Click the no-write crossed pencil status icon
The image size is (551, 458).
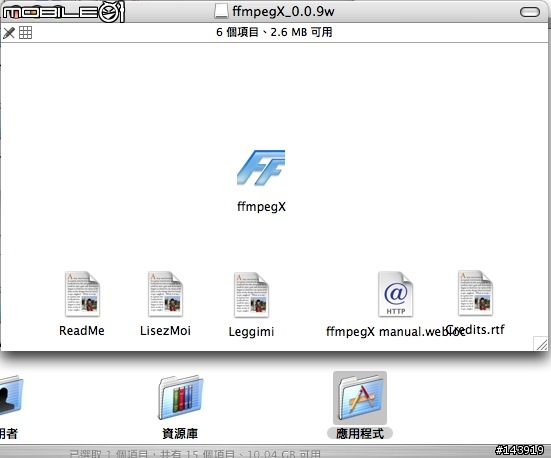9,33
